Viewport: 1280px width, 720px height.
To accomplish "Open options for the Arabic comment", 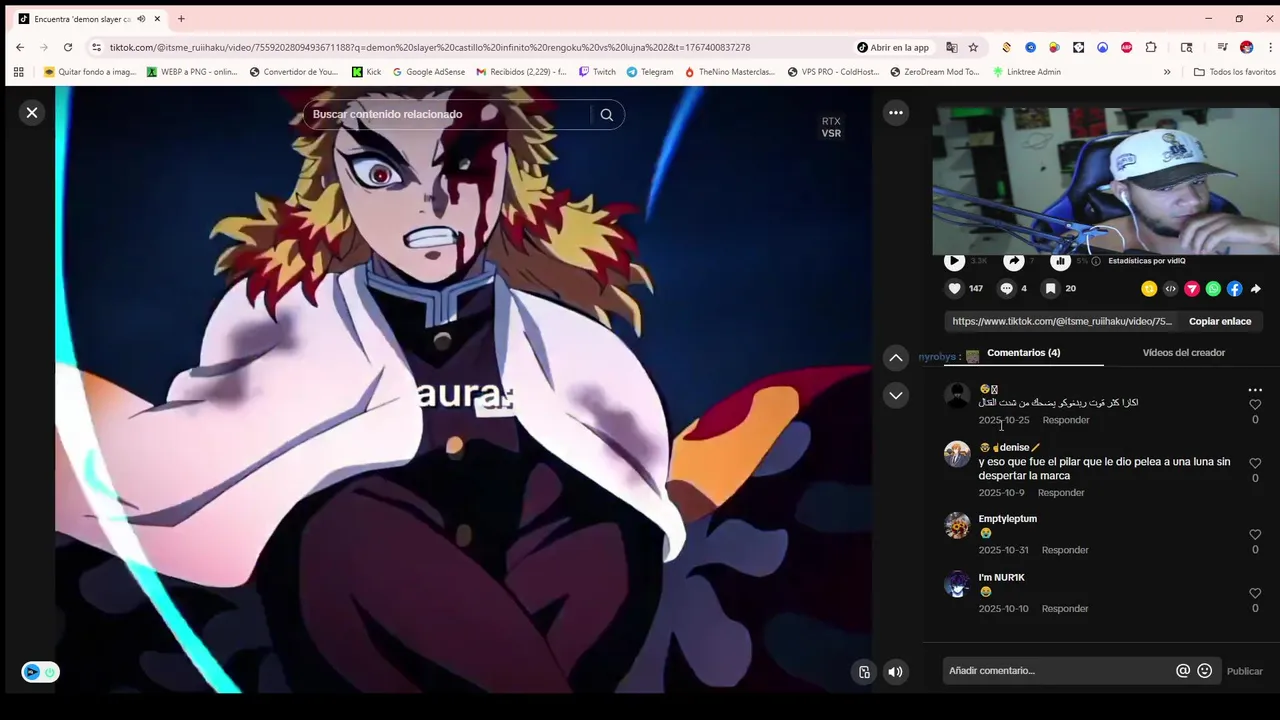I will pos(1255,390).
